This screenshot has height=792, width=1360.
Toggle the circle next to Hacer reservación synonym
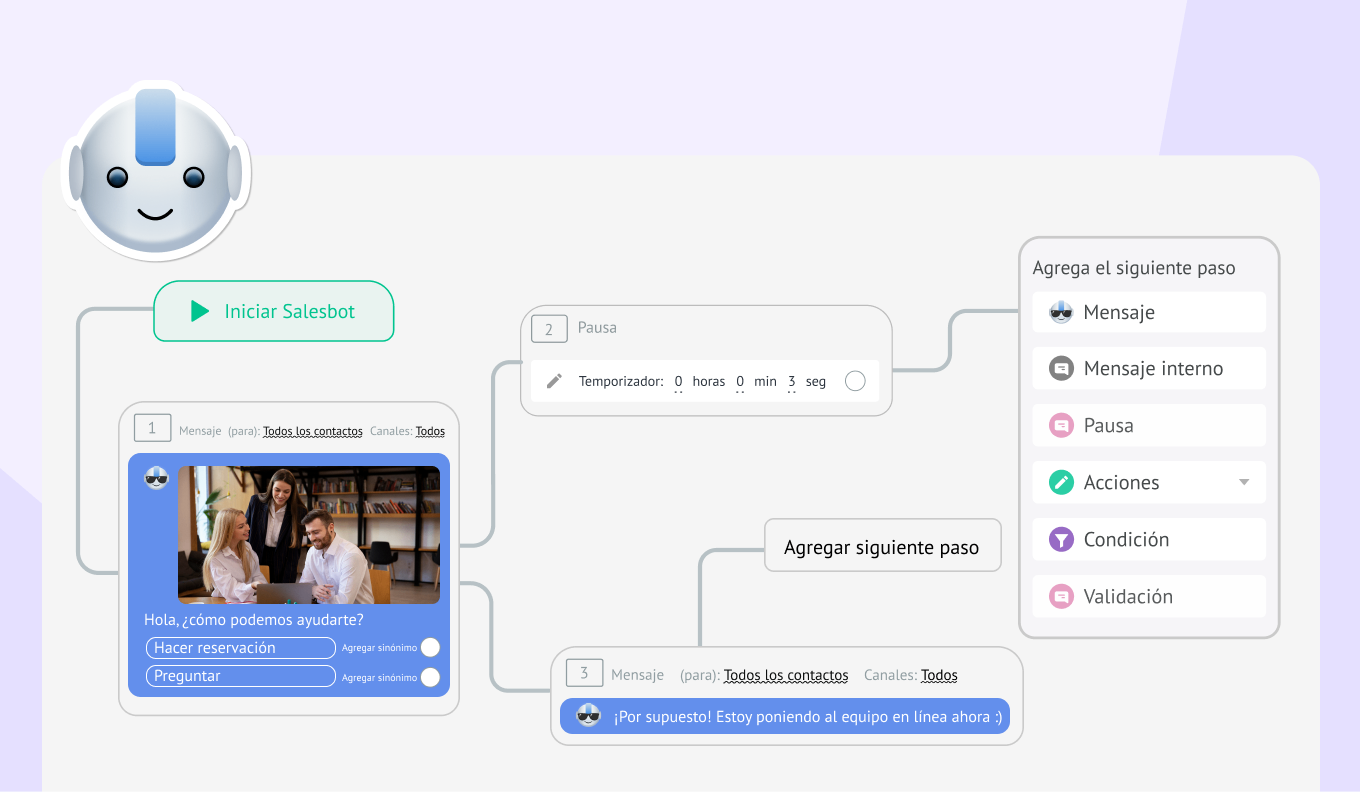tap(430, 648)
